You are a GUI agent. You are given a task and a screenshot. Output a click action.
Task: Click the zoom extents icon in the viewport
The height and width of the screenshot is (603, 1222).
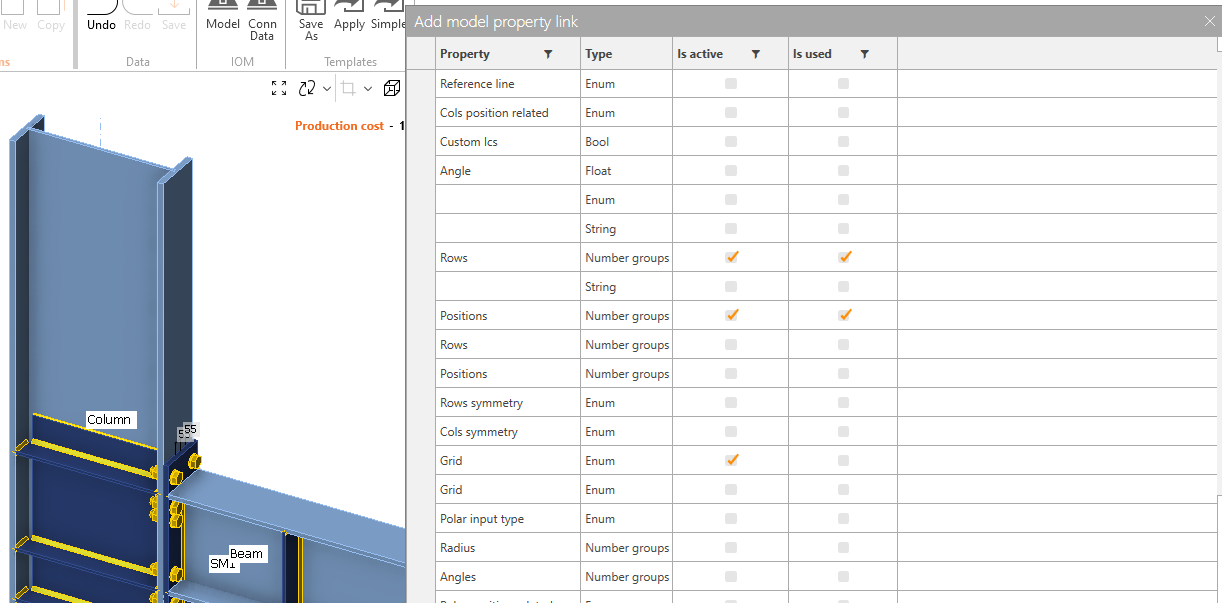(x=279, y=88)
